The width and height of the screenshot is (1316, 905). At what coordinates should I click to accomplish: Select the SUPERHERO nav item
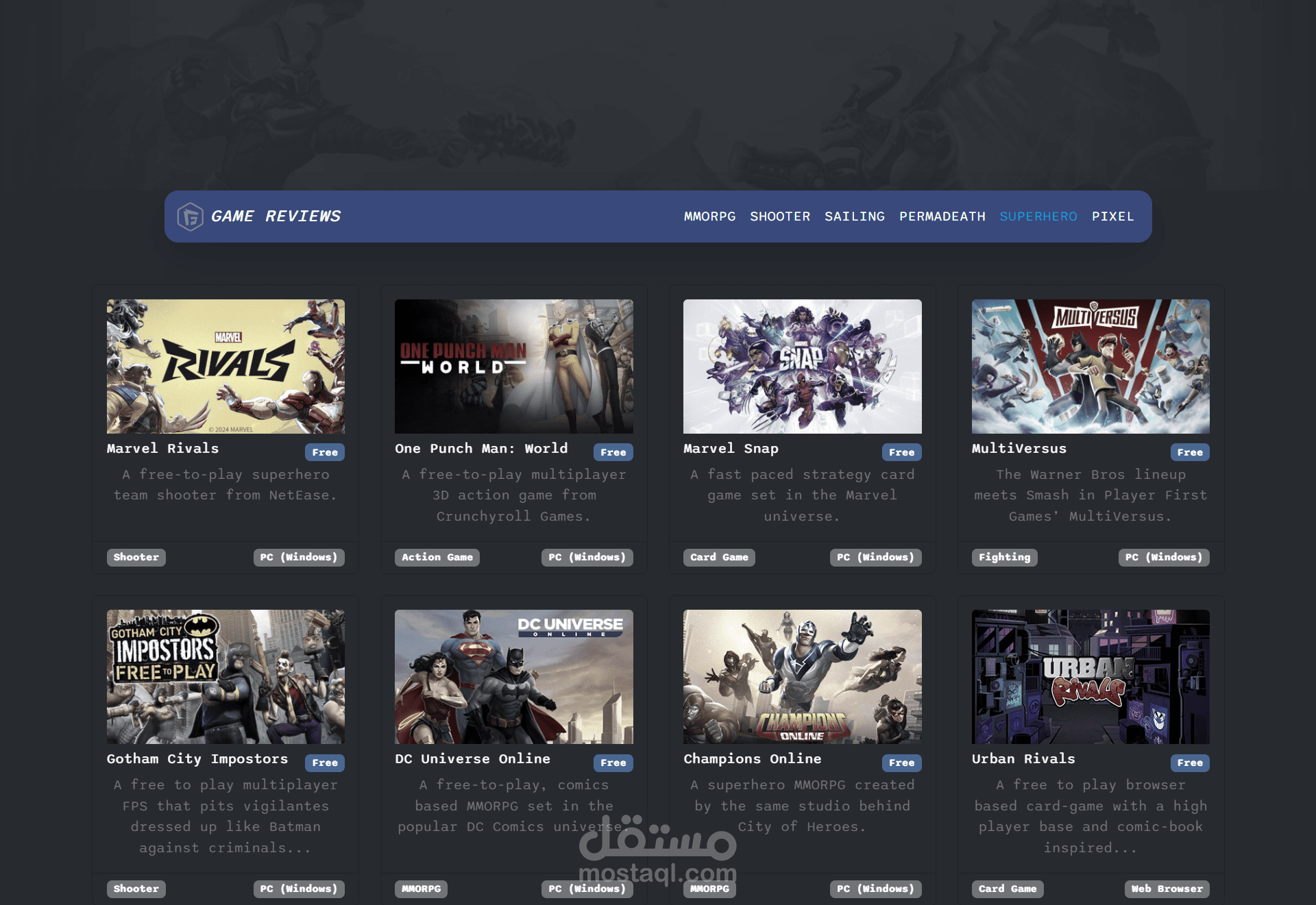coord(1038,216)
